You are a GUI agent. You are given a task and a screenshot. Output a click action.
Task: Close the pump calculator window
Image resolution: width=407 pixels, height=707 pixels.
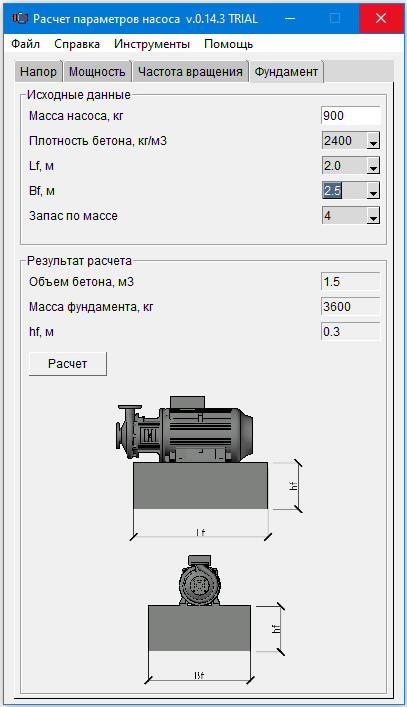coord(381,18)
